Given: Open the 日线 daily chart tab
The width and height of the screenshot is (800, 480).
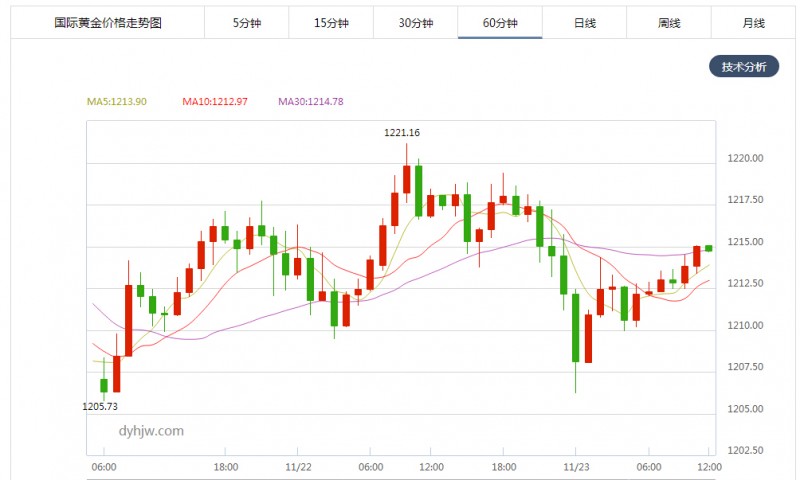Looking at the screenshot, I should (x=584, y=22).
